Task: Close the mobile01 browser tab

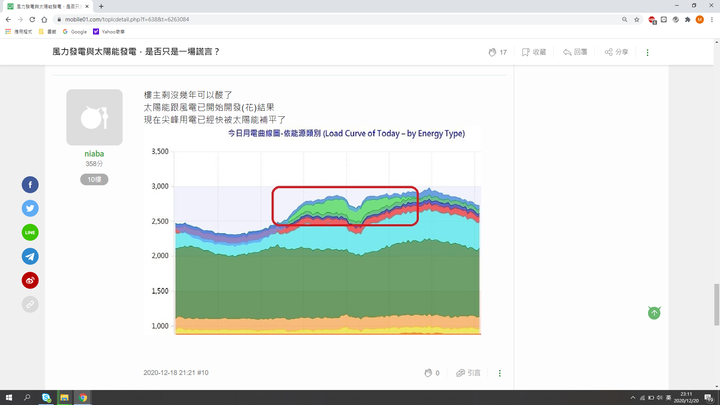Action: (x=87, y=6)
